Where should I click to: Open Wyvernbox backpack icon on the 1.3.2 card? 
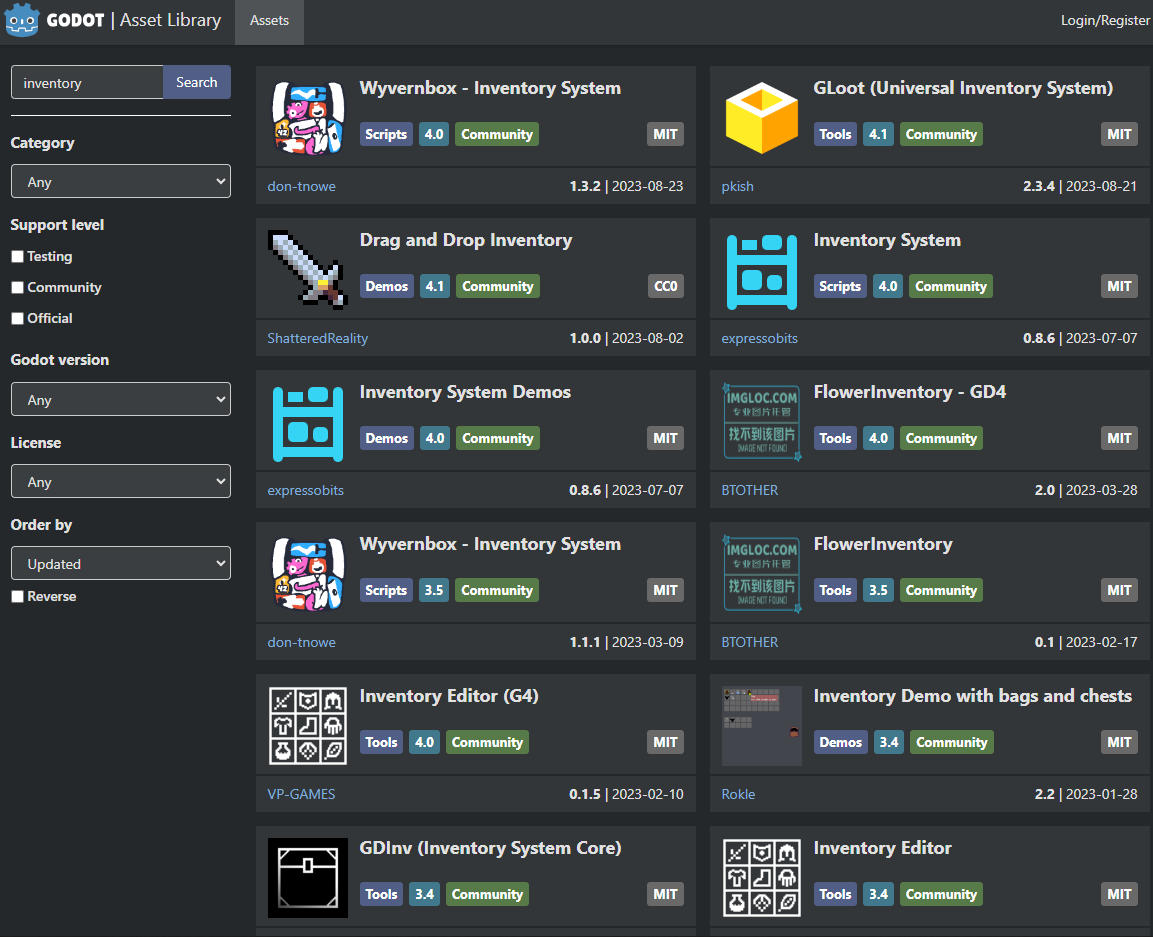click(x=308, y=118)
